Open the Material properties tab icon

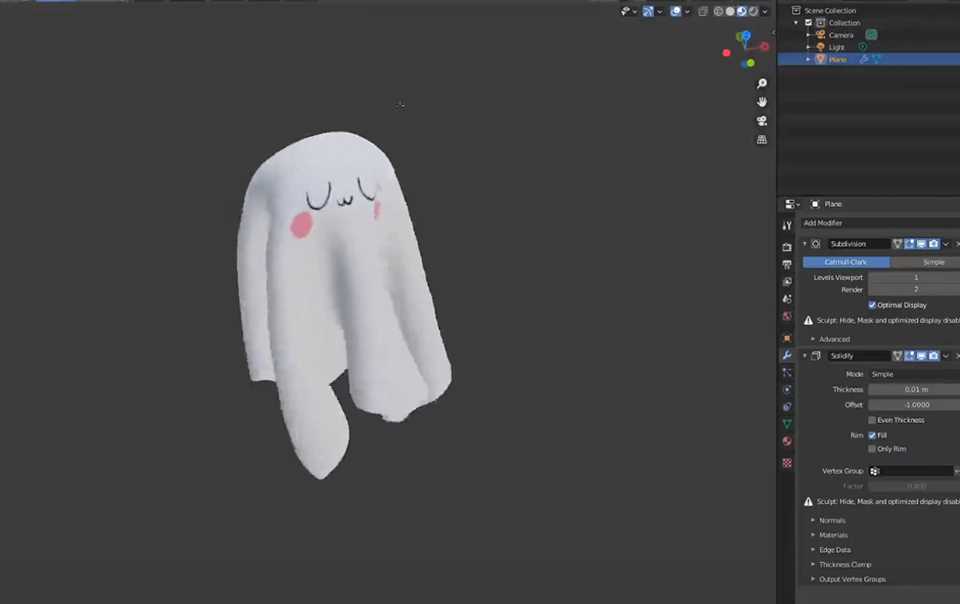coord(787,441)
